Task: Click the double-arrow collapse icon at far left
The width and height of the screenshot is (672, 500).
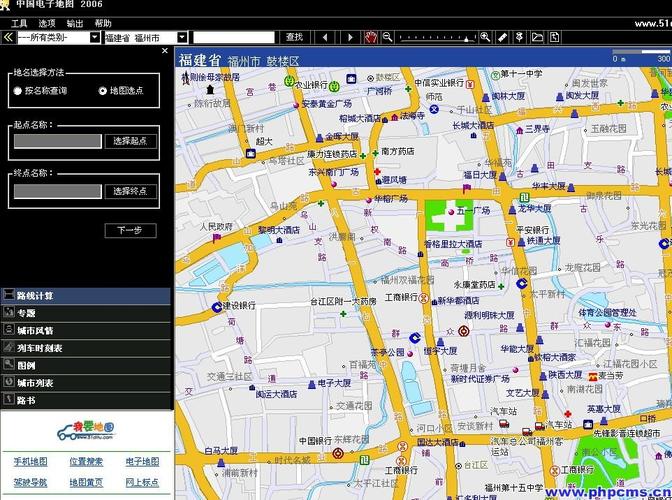Action: pos(7,37)
